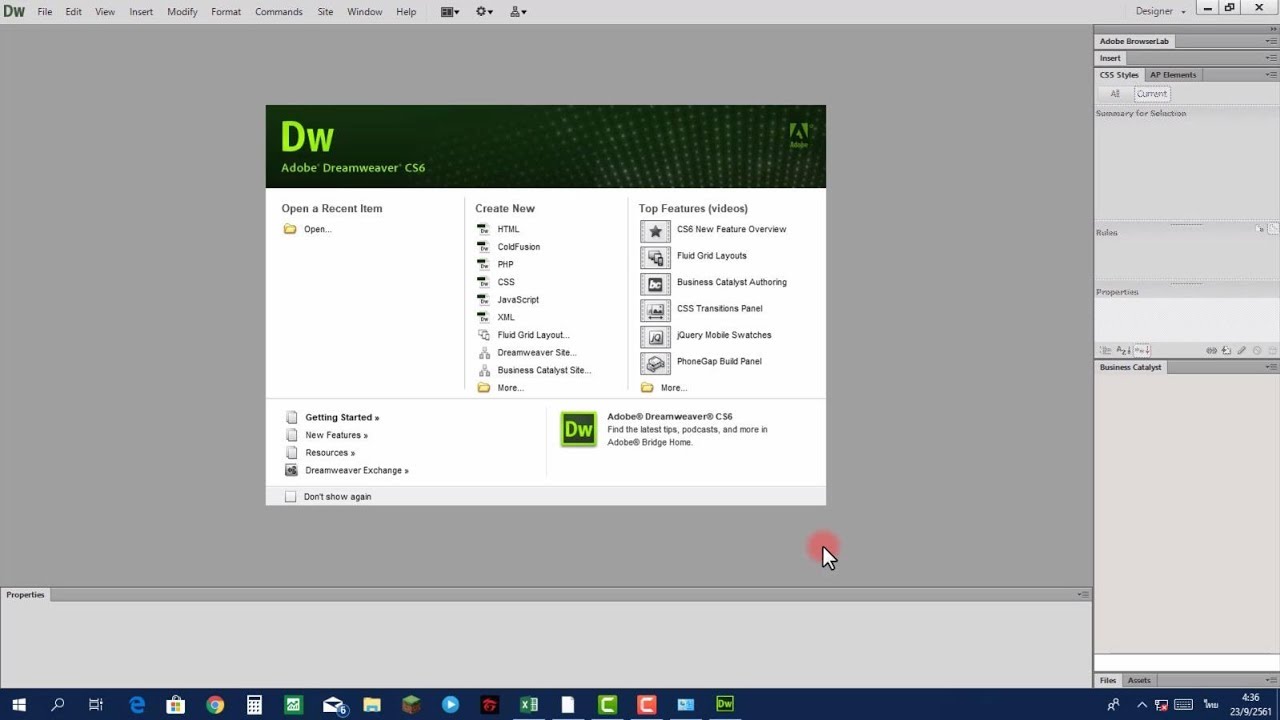Expand the Insert panel tab
Screen dimensions: 1280x720
pos(1110,58)
